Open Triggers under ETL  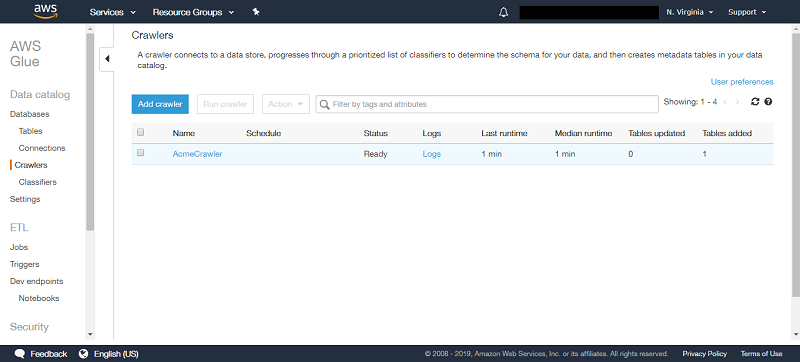(24, 264)
